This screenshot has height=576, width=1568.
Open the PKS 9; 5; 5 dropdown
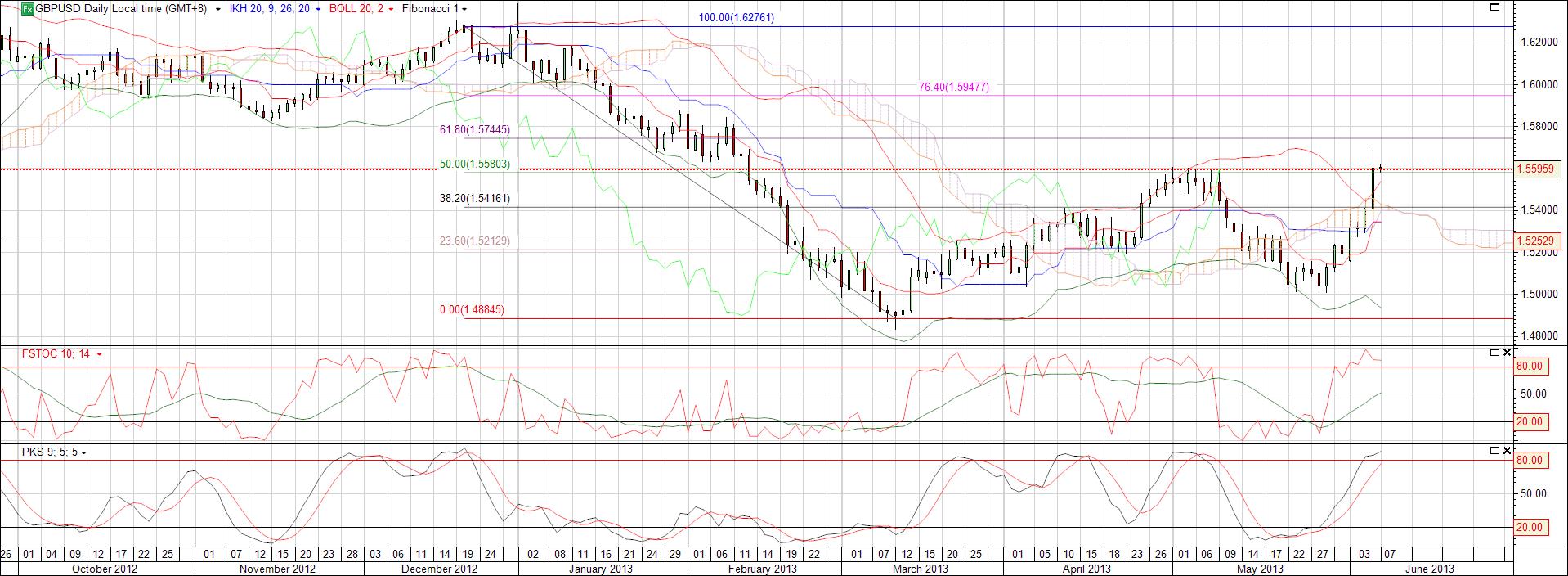pyautogui.click(x=84, y=452)
